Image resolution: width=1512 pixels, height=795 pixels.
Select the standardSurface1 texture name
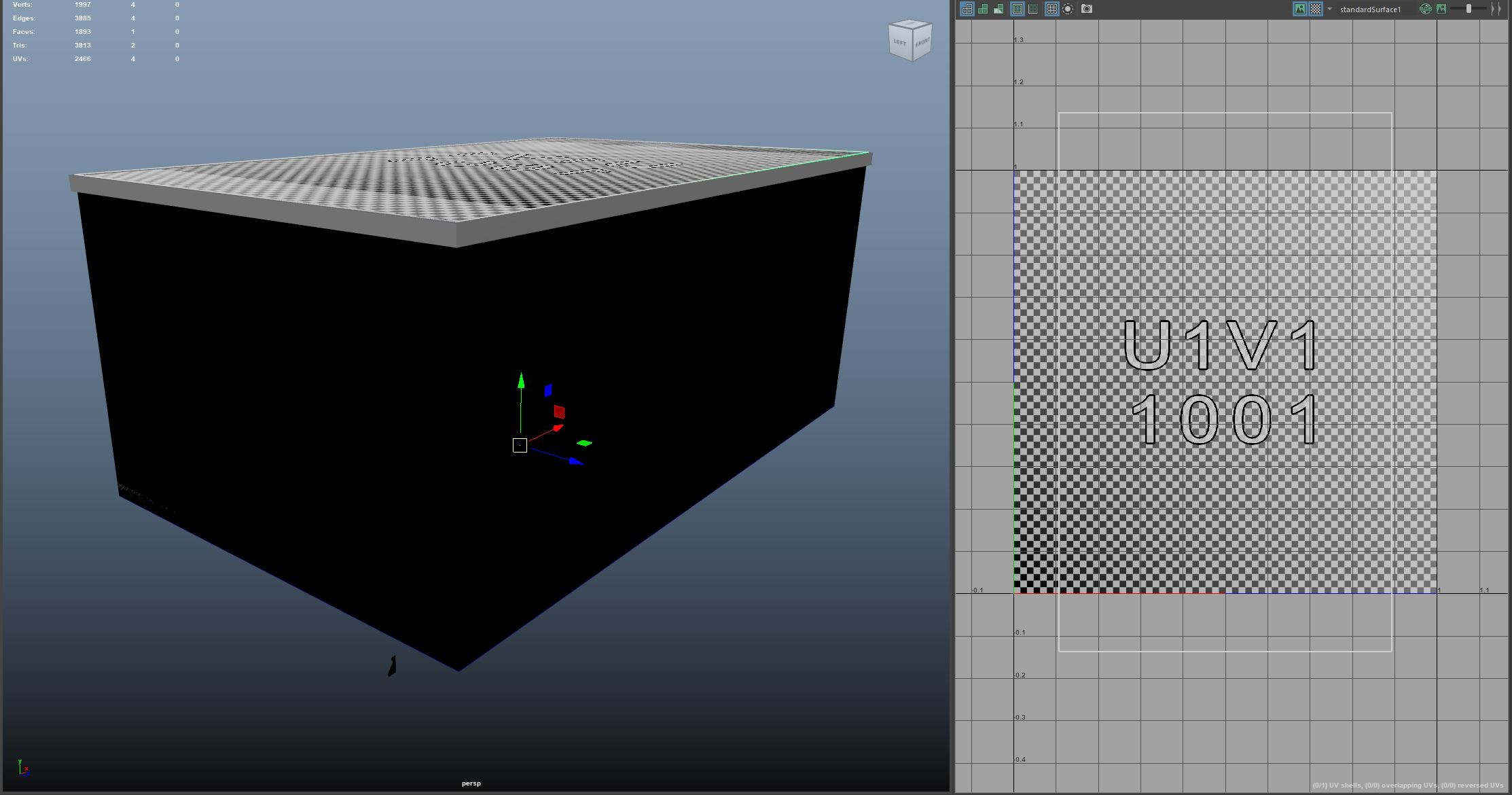point(1370,10)
